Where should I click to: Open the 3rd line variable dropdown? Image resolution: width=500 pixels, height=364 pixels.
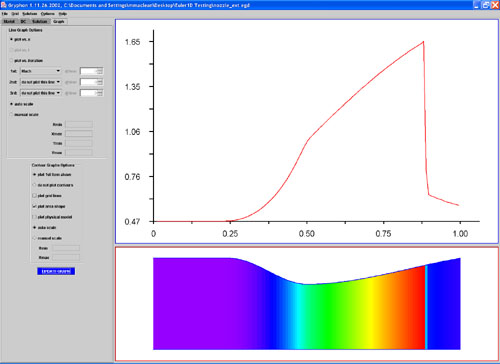[41, 93]
